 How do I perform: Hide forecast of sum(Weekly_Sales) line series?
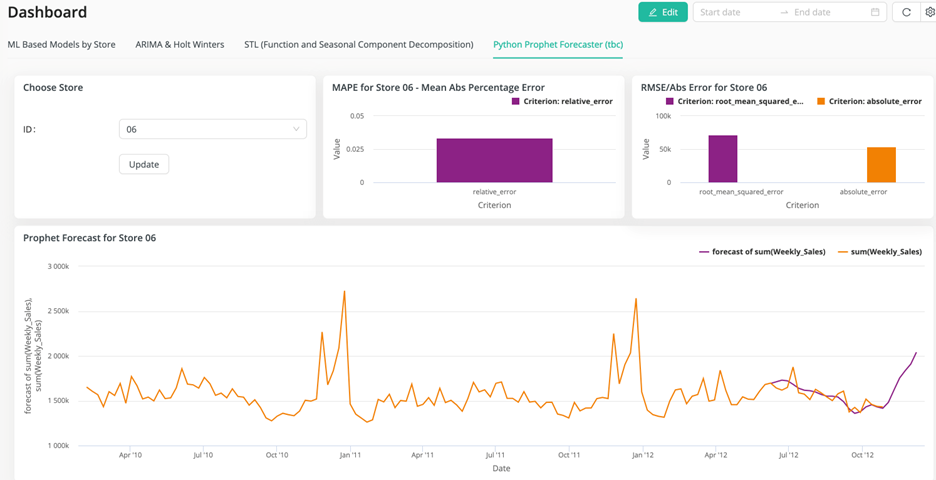[765, 251]
